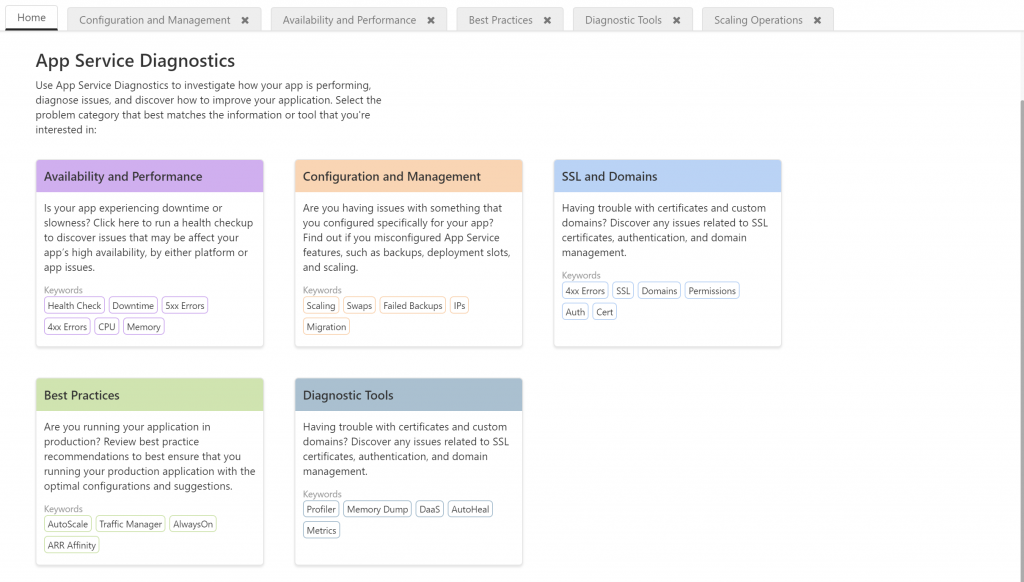Image resolution: width=1024 pixels, height=582 pixels.
Task: Click the Permissions keyword tag
Action: [712, 291]
